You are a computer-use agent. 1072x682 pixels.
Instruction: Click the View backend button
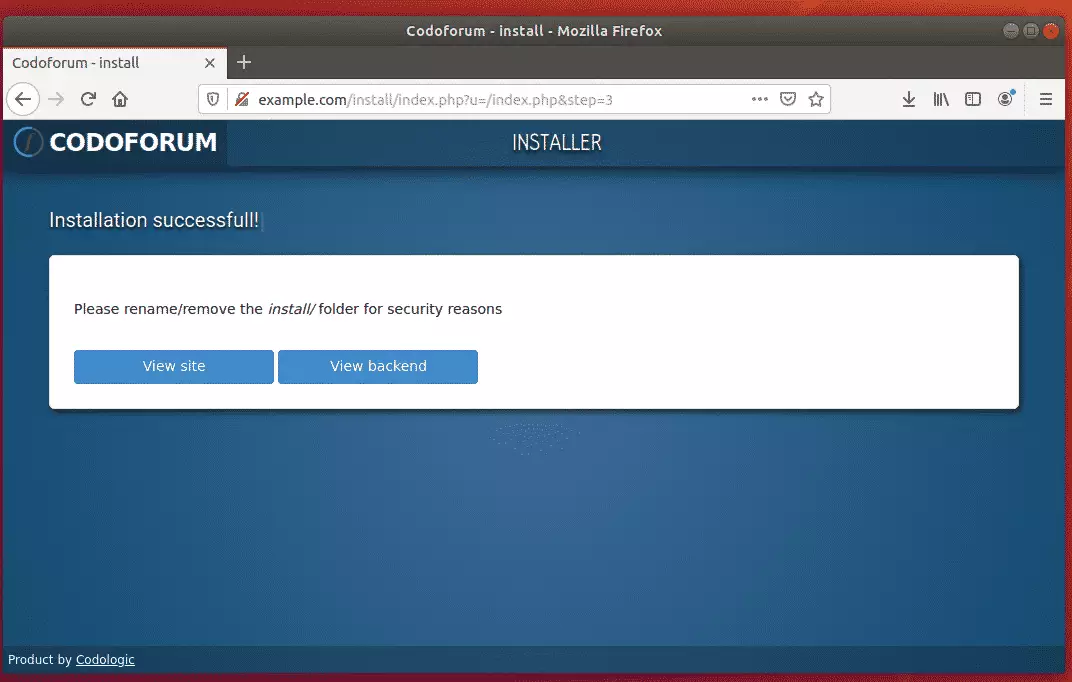378,367
